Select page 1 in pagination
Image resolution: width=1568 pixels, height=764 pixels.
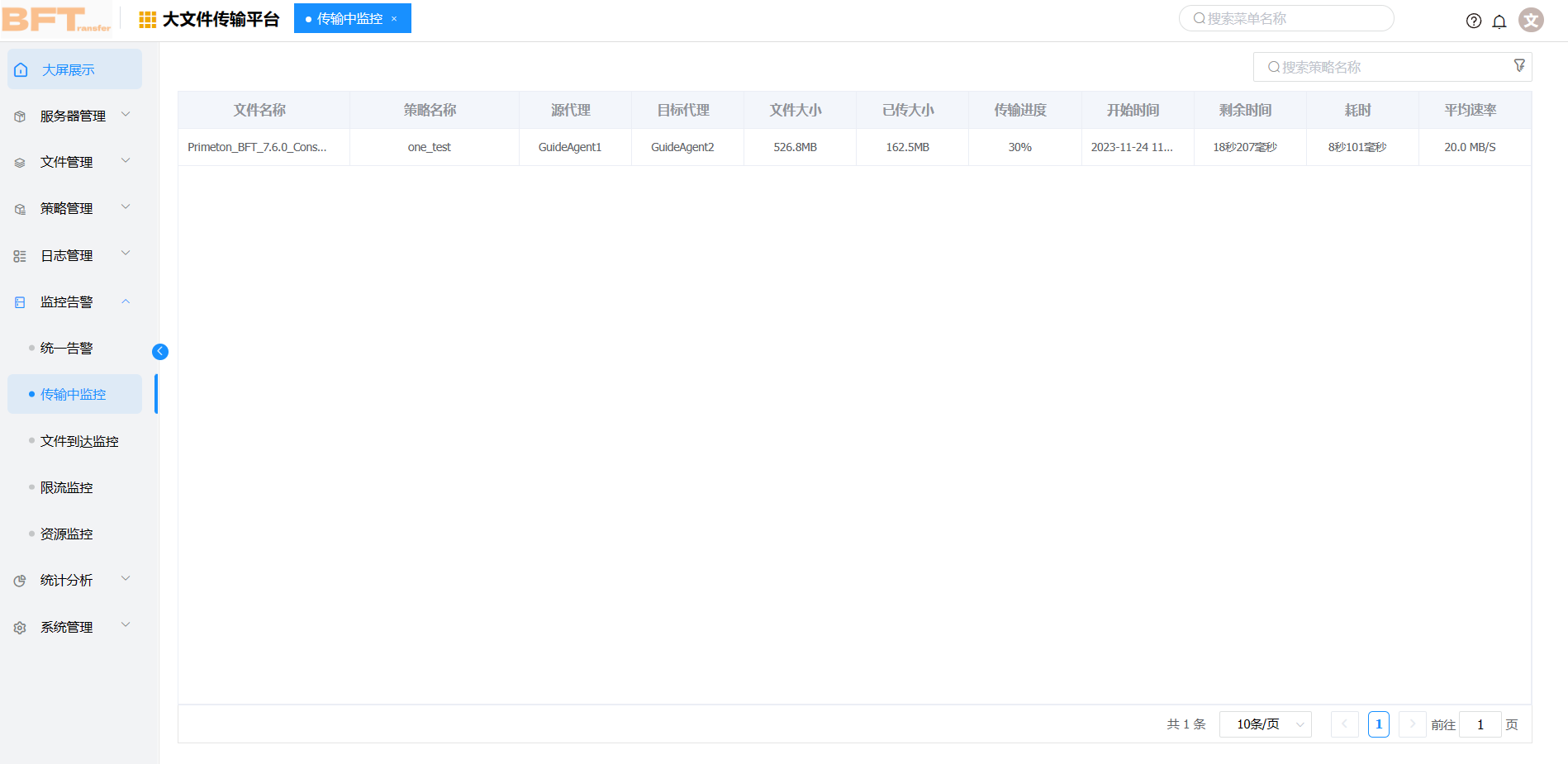[x=1379, y=724]
